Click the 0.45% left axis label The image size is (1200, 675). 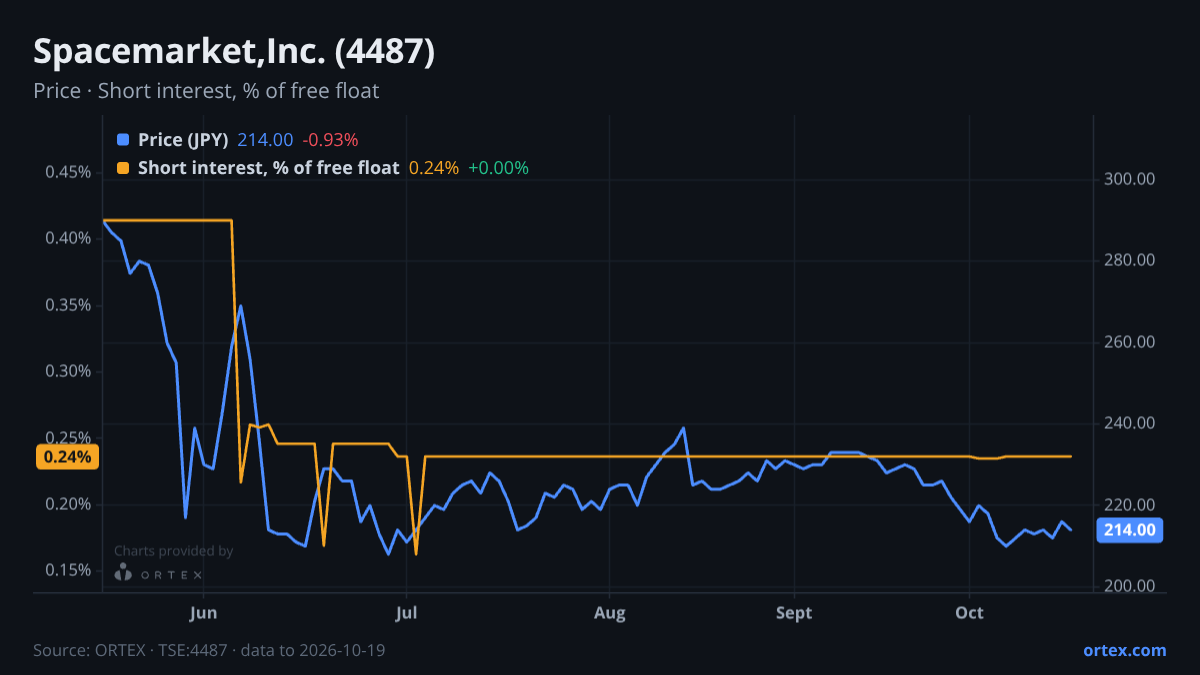pos(68,172)
